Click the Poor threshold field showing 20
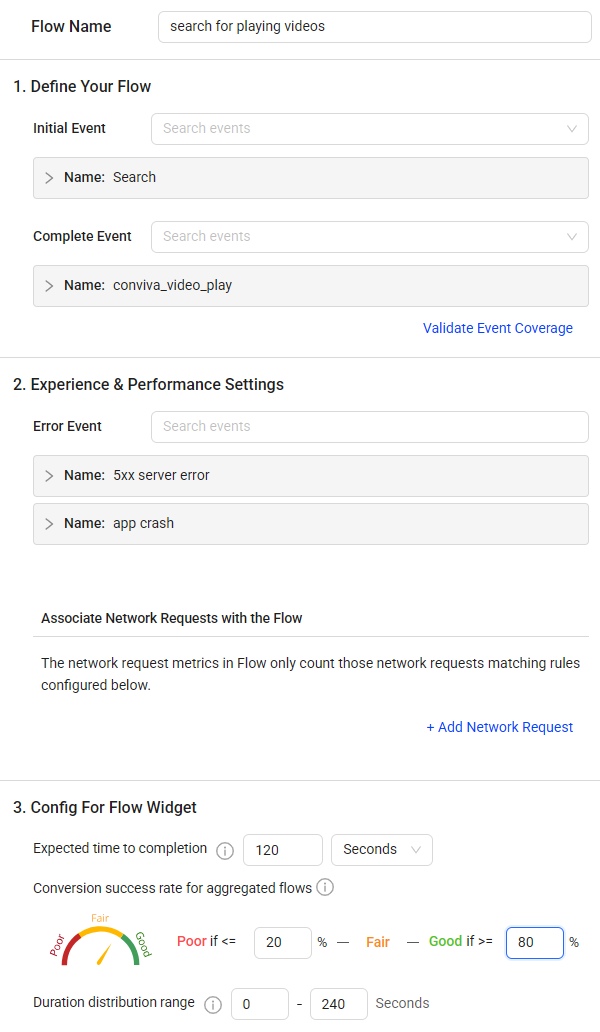The height and width of the screenshot is (1032, 600). pos(283,942)
